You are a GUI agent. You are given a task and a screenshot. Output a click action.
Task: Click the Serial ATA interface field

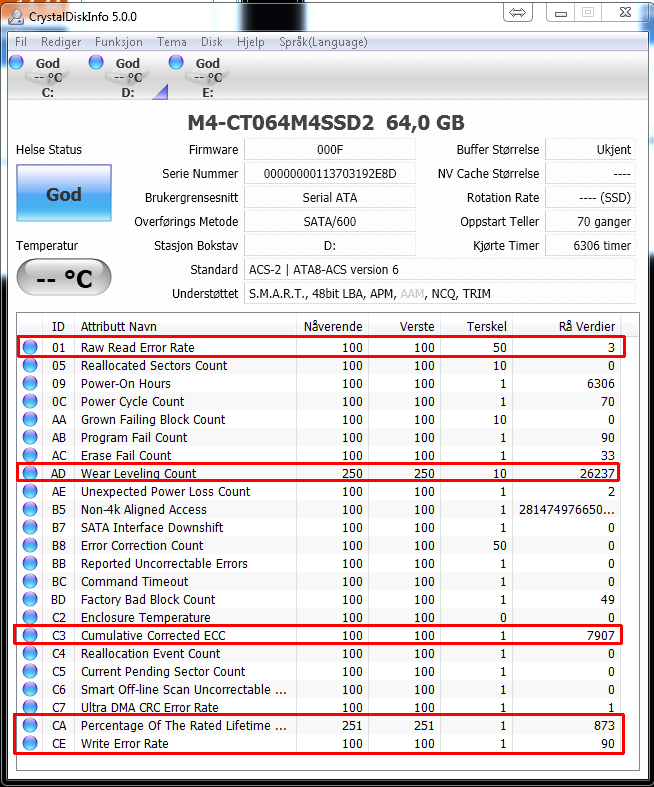pos(330,198)
